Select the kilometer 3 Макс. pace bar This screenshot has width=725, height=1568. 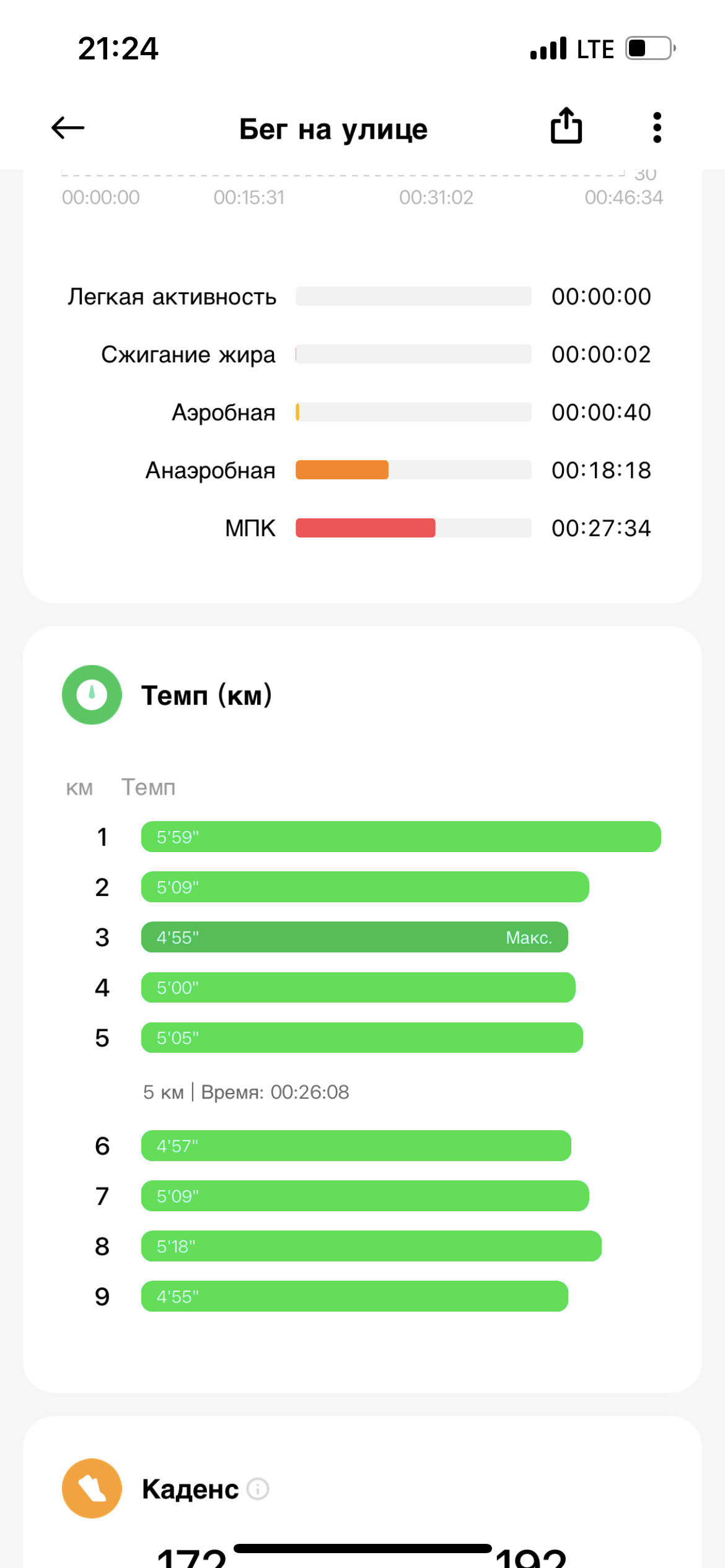point(354,937)
